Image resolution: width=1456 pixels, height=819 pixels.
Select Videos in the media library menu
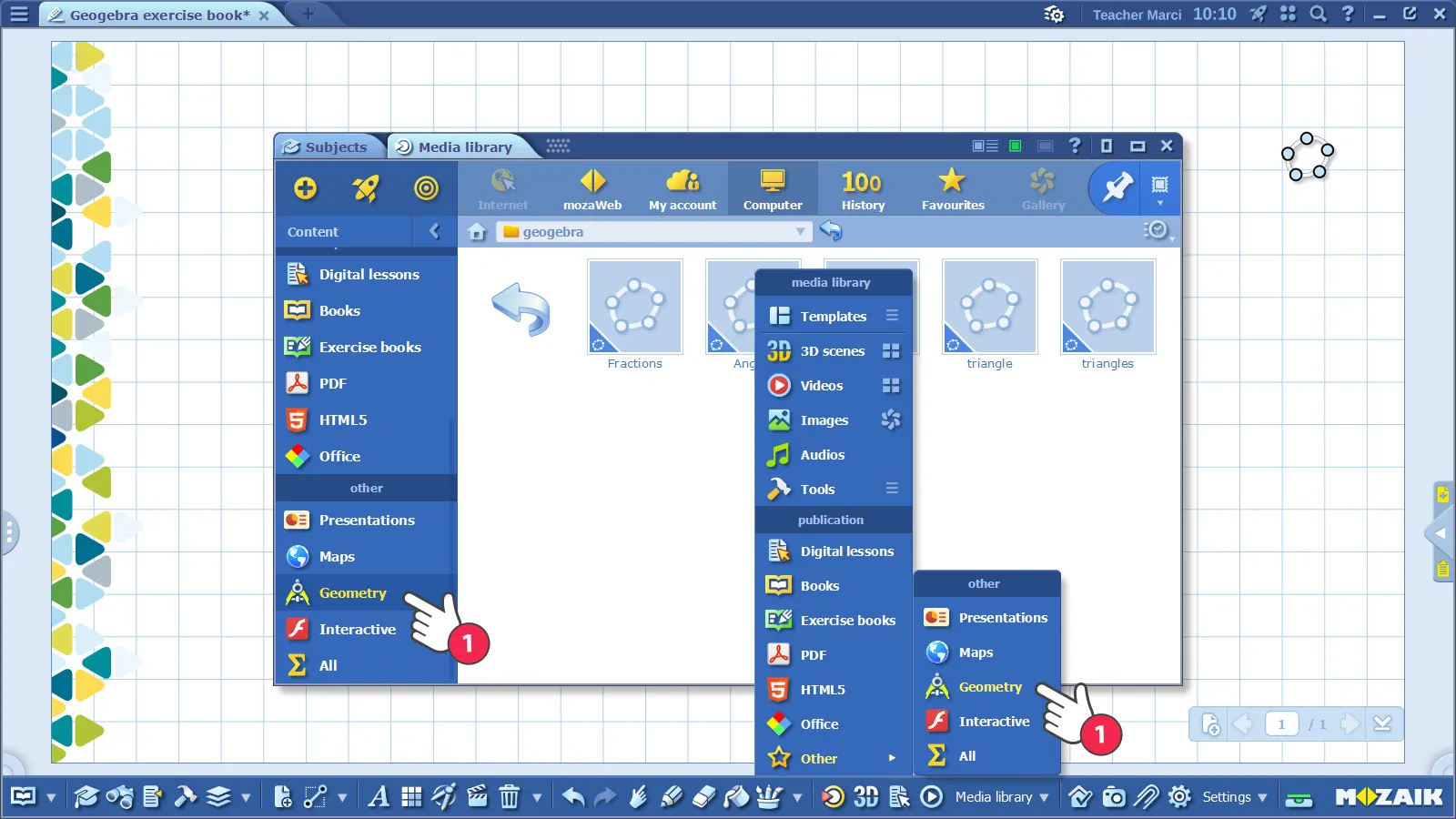click(x=822, y=386)
